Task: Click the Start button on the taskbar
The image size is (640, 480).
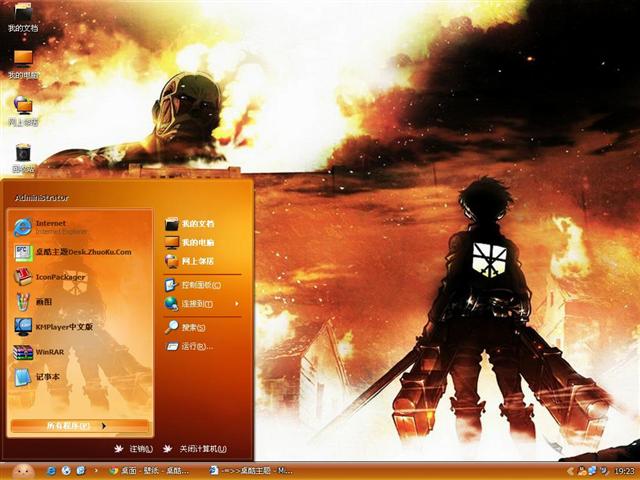Action: (23, 472)
